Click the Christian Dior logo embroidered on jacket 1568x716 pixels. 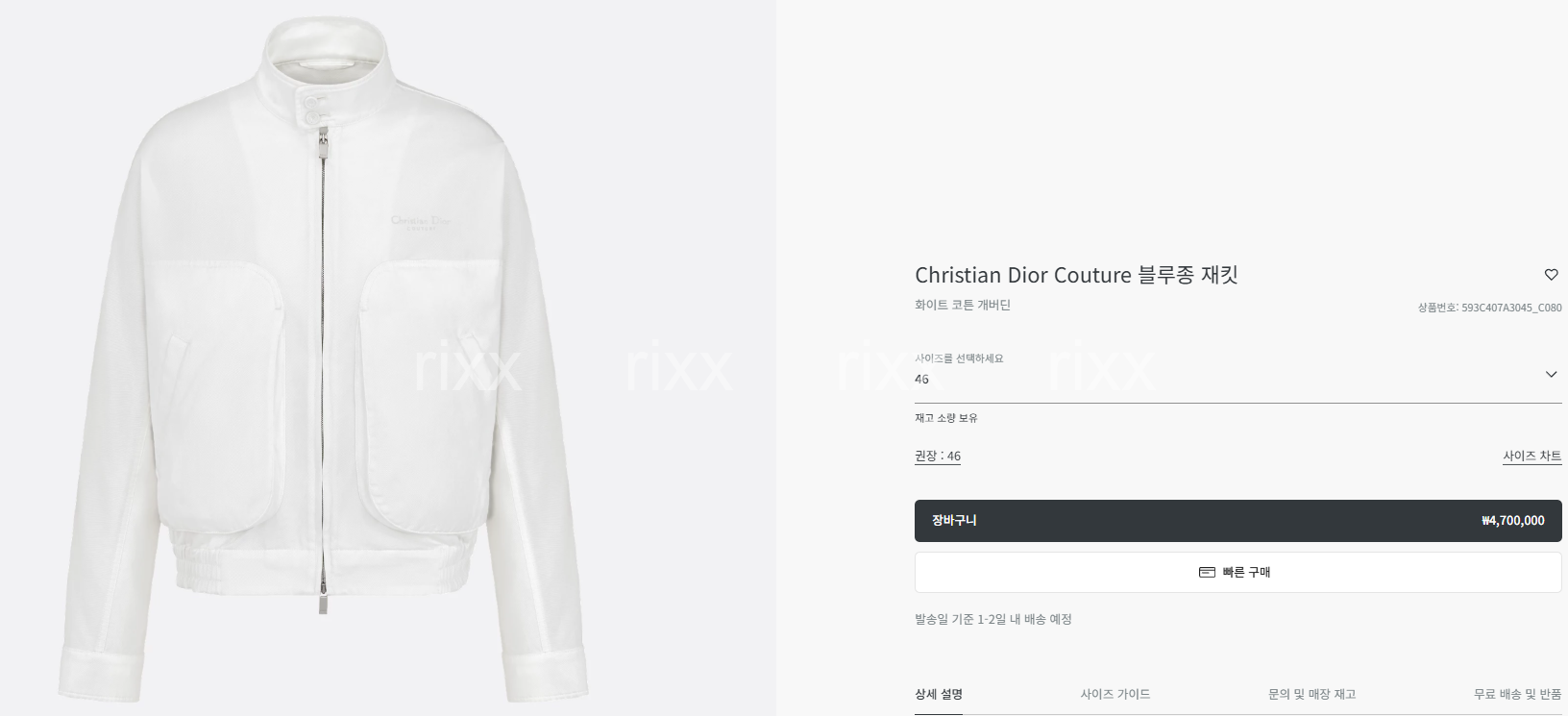click(421, 222)
